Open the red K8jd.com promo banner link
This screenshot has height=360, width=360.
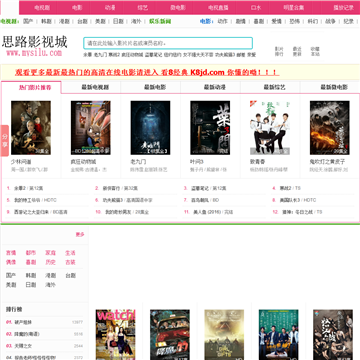coord(147,73)
